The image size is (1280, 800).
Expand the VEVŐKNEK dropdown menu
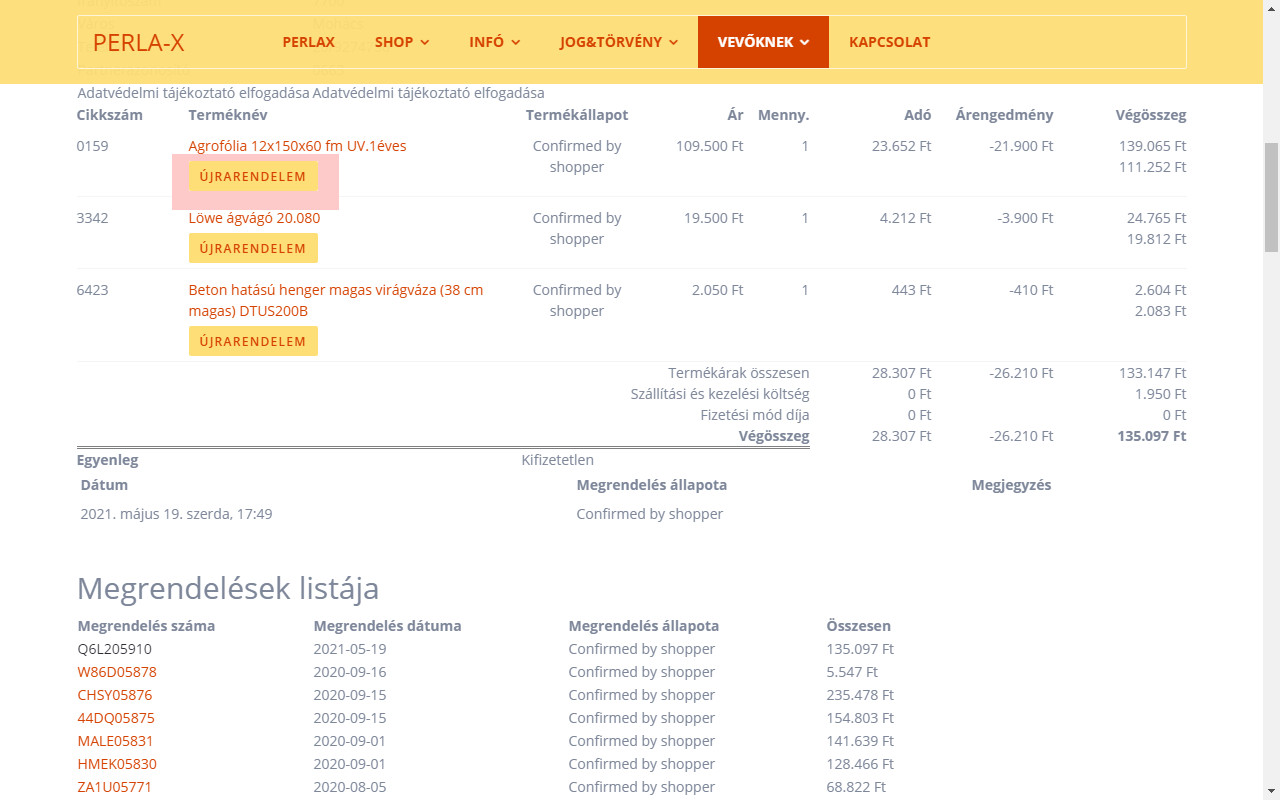[x=763, y=42]
